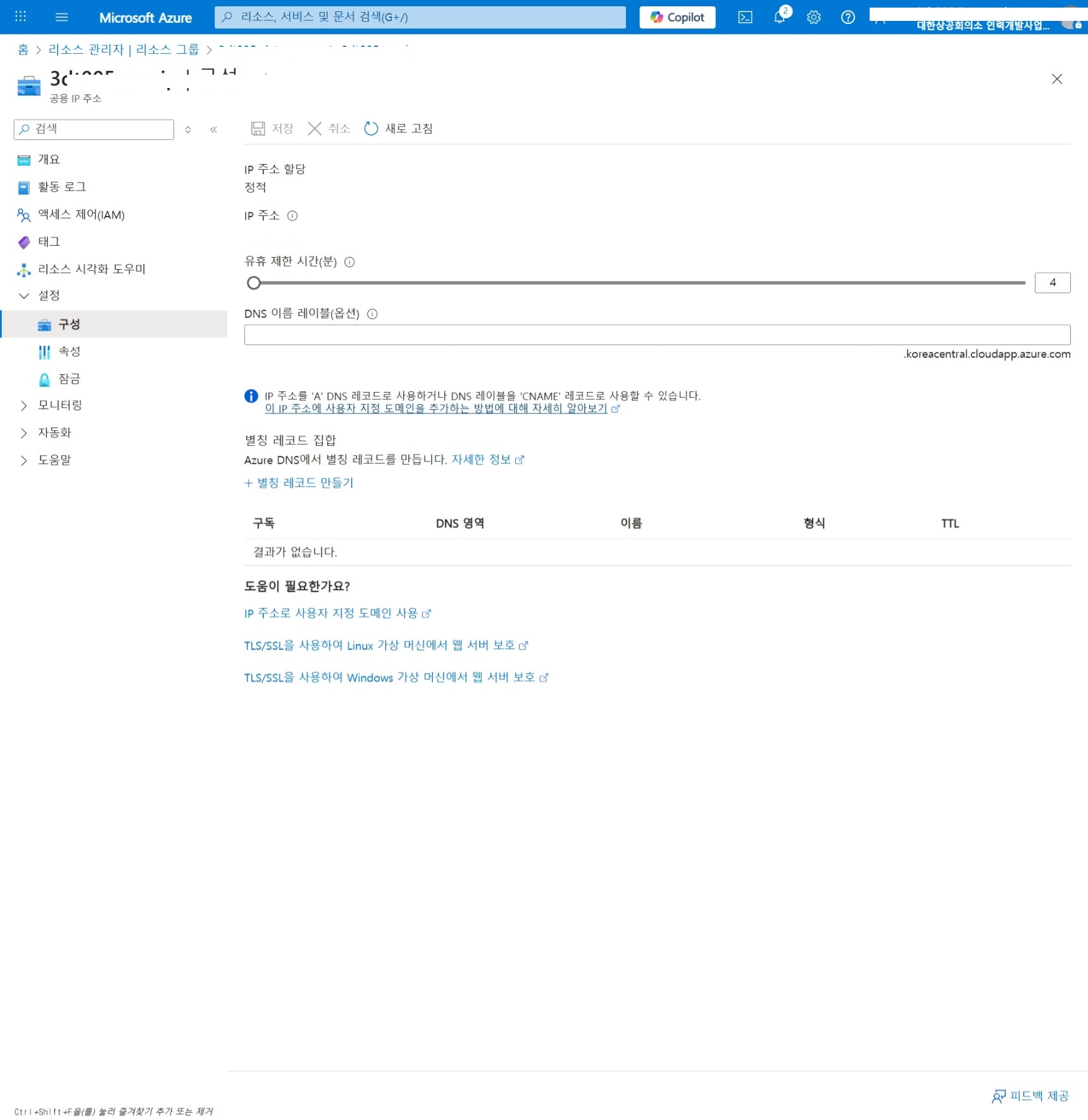Open Windows 가상 머신 TLS/SSL help link

[x=396, y=678]
